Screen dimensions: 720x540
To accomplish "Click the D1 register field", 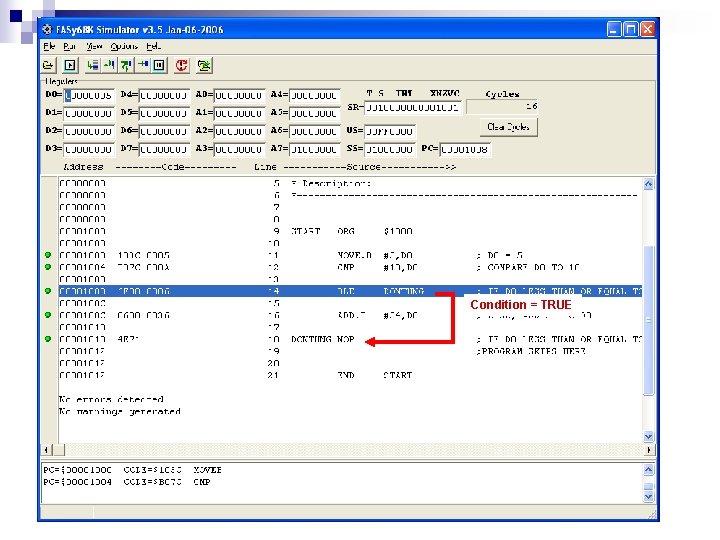I will pyautogui.click(x=89, y=113).
